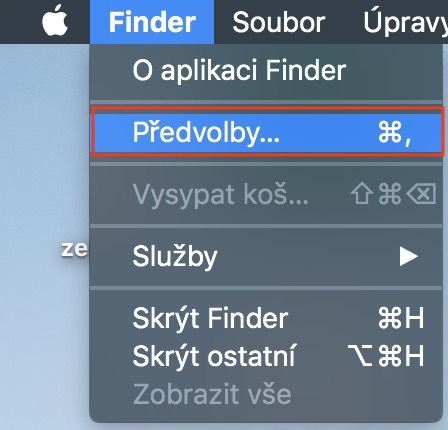Select the highlighted Předvolby… entry
Viewport: 448px width, 430px height.
(267, 132)
